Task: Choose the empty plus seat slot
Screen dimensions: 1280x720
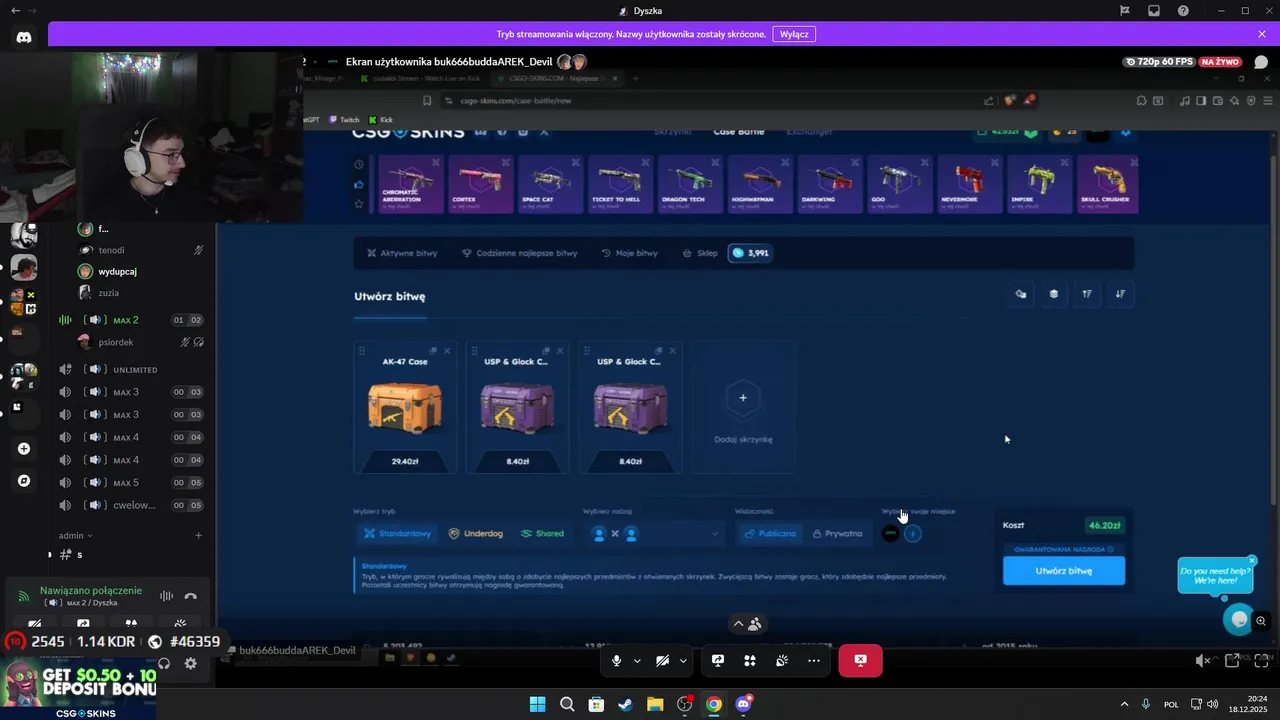Action: click(x=912, y=534)
